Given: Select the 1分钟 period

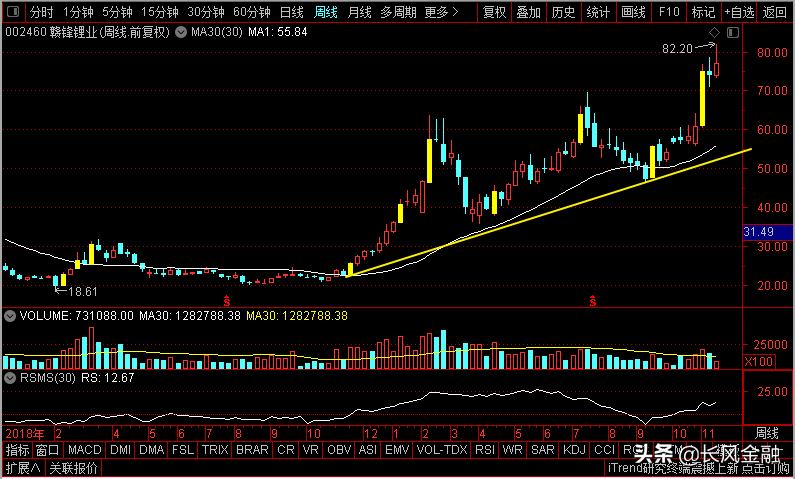Looking at the screenshot, I should pos(79,12).
